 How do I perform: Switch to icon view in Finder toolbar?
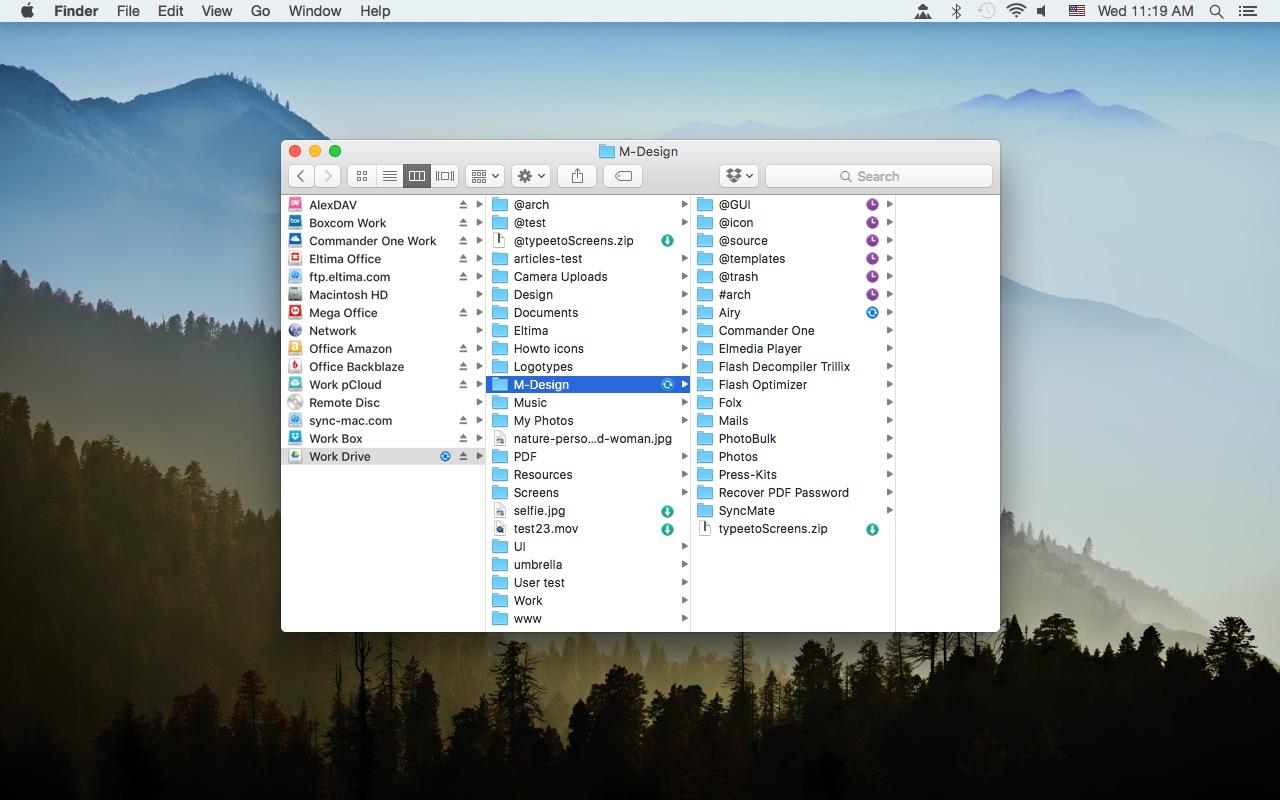[362, 176]
